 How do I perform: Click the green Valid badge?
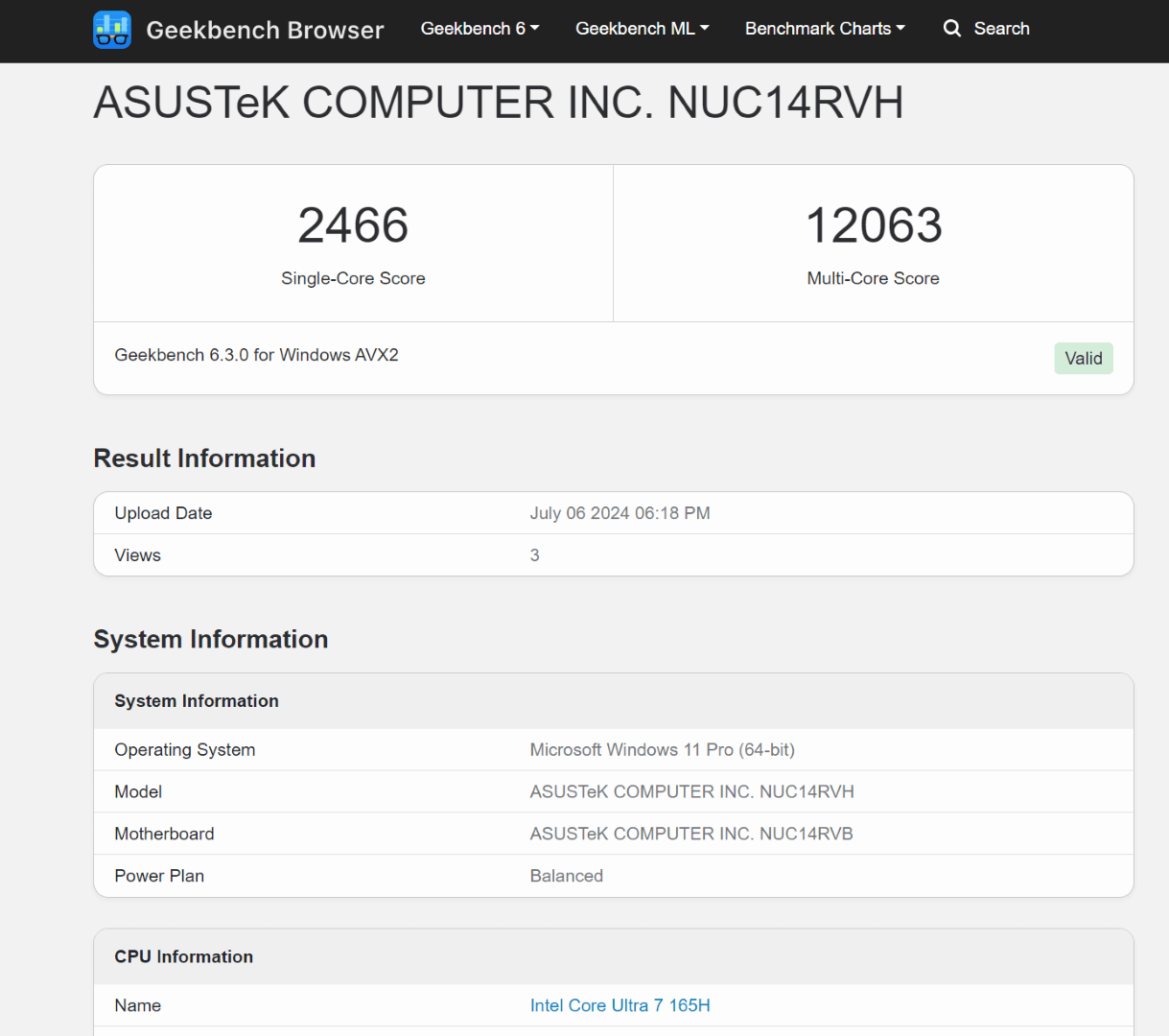pos(1083,359)
